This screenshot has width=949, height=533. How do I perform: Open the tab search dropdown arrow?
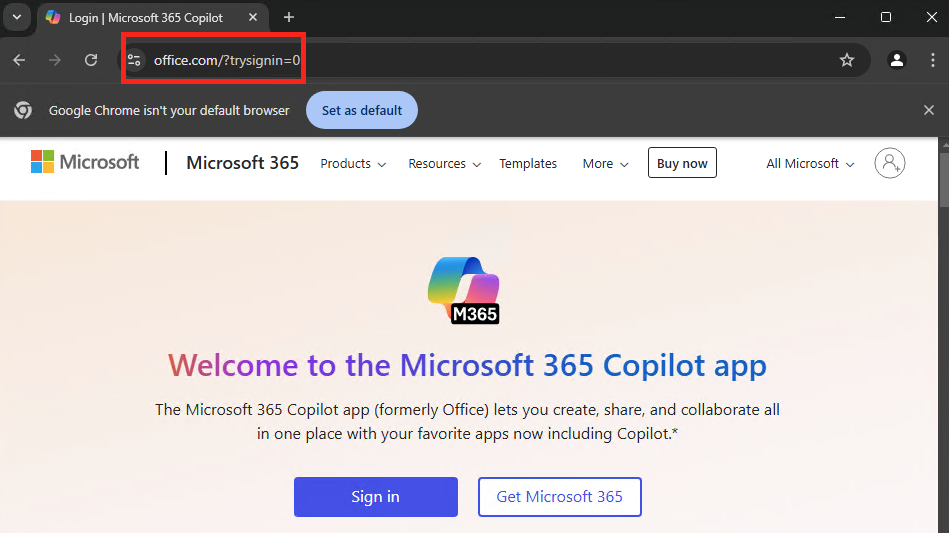click(x=17, y=18)
